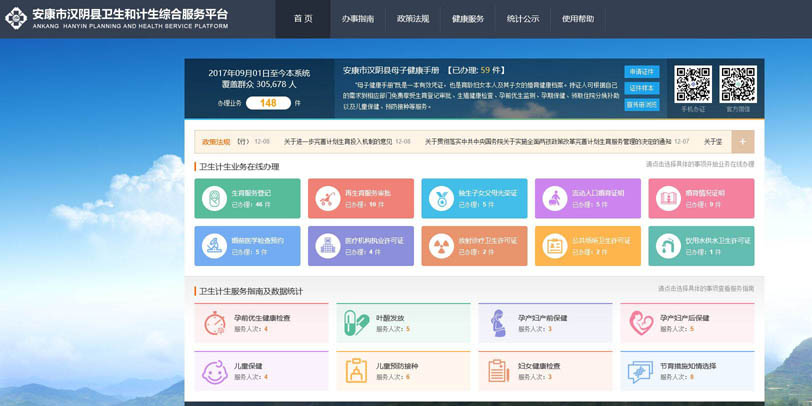The height and width of the screenshot is (406, 812).
Task: Click the 儿童预防接种 clipboard icon
Action: [x=356, y=371]
